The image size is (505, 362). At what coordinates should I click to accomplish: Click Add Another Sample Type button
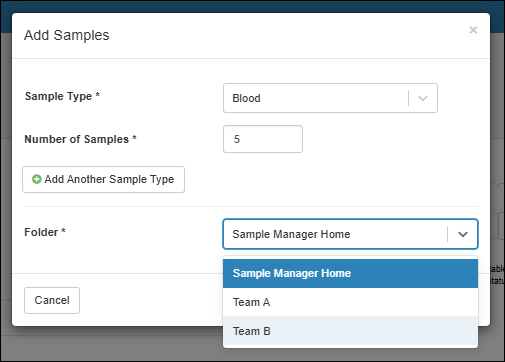[103, 179]
